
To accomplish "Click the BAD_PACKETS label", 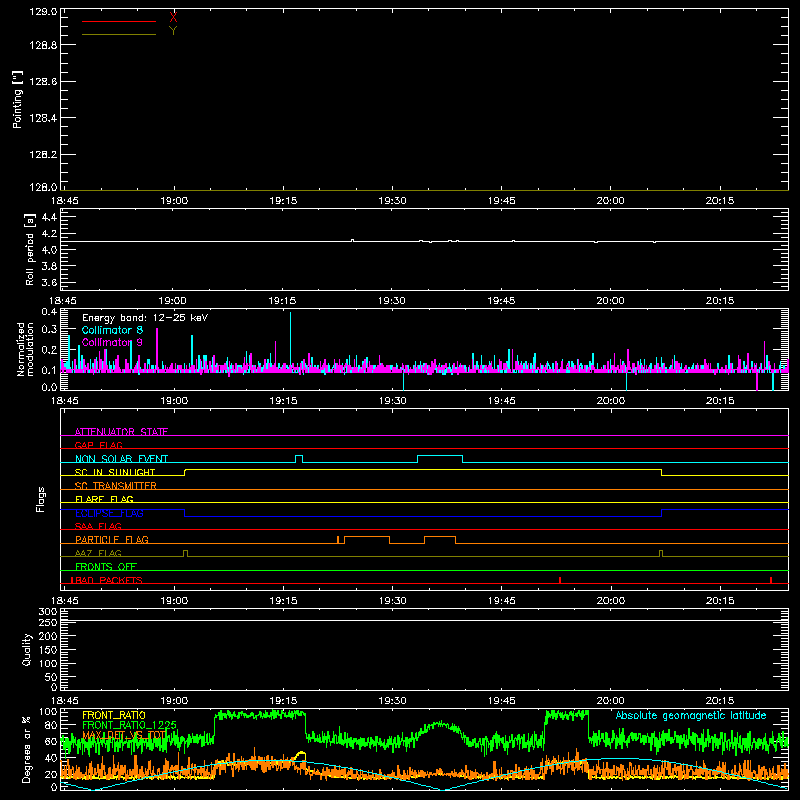I will tap(107, 580).
